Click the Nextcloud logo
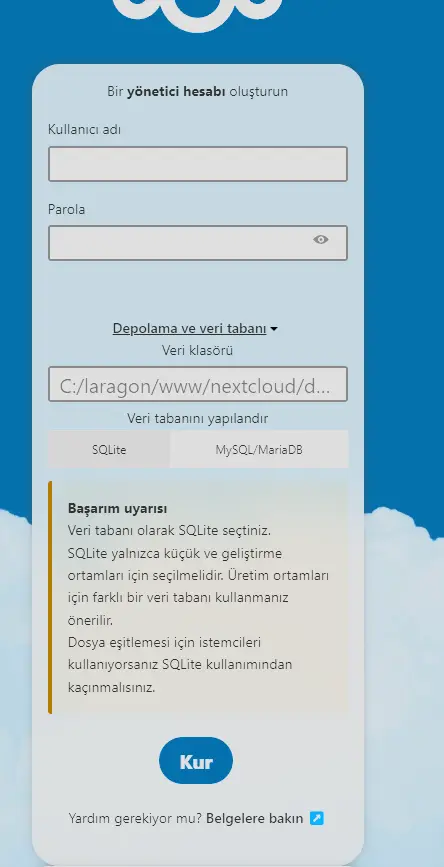 [197, 14]
